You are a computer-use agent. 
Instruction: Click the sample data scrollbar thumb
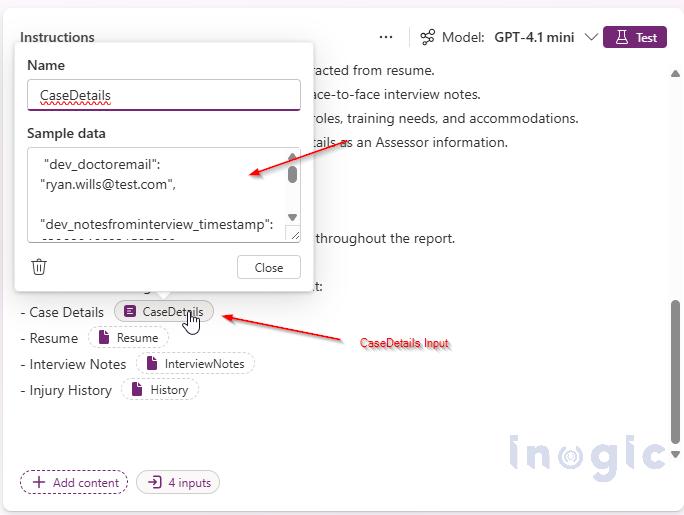pos(293,174)
